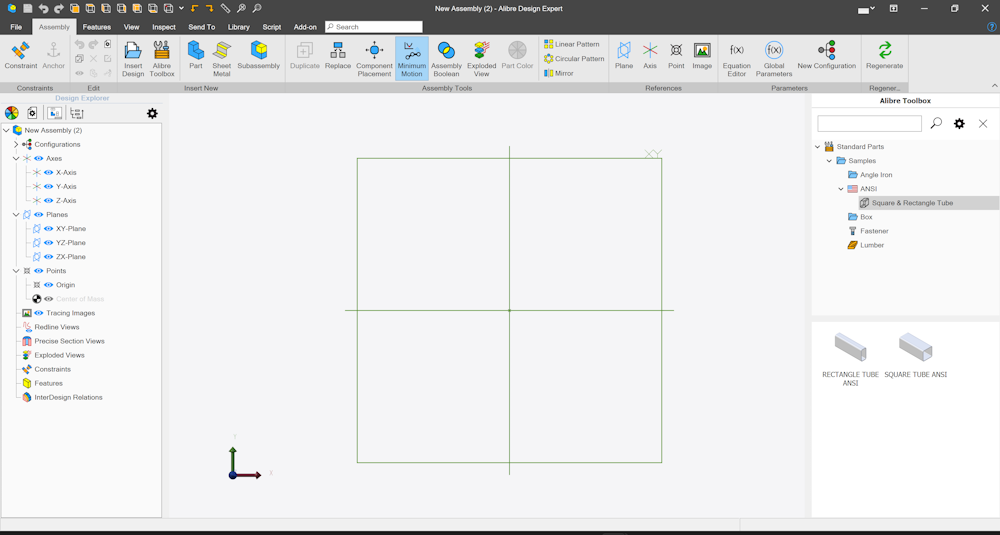Click Linear Pattern button
The image size is (1000, 535).
click(571, 44)
